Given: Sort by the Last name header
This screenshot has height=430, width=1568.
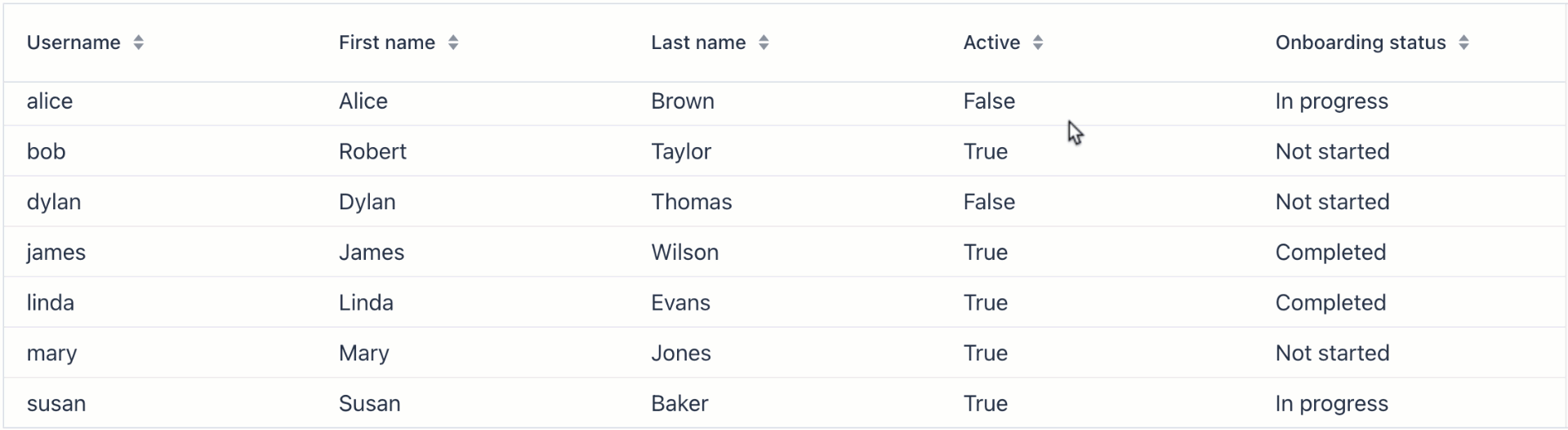Looking at the screenshot, I should pyautogui.click(x=698, y=43).
